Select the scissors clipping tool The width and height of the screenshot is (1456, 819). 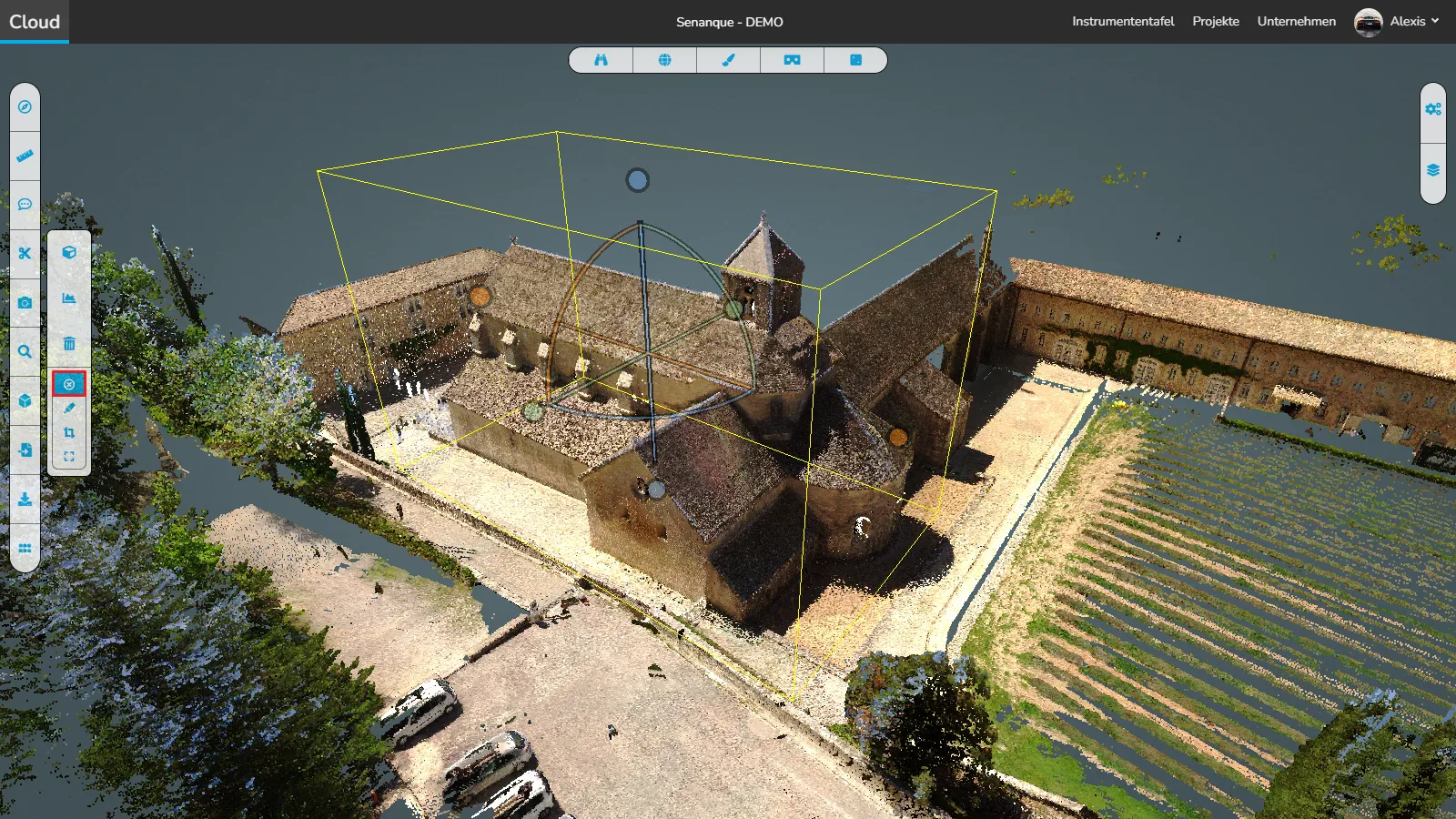[25, 254]
